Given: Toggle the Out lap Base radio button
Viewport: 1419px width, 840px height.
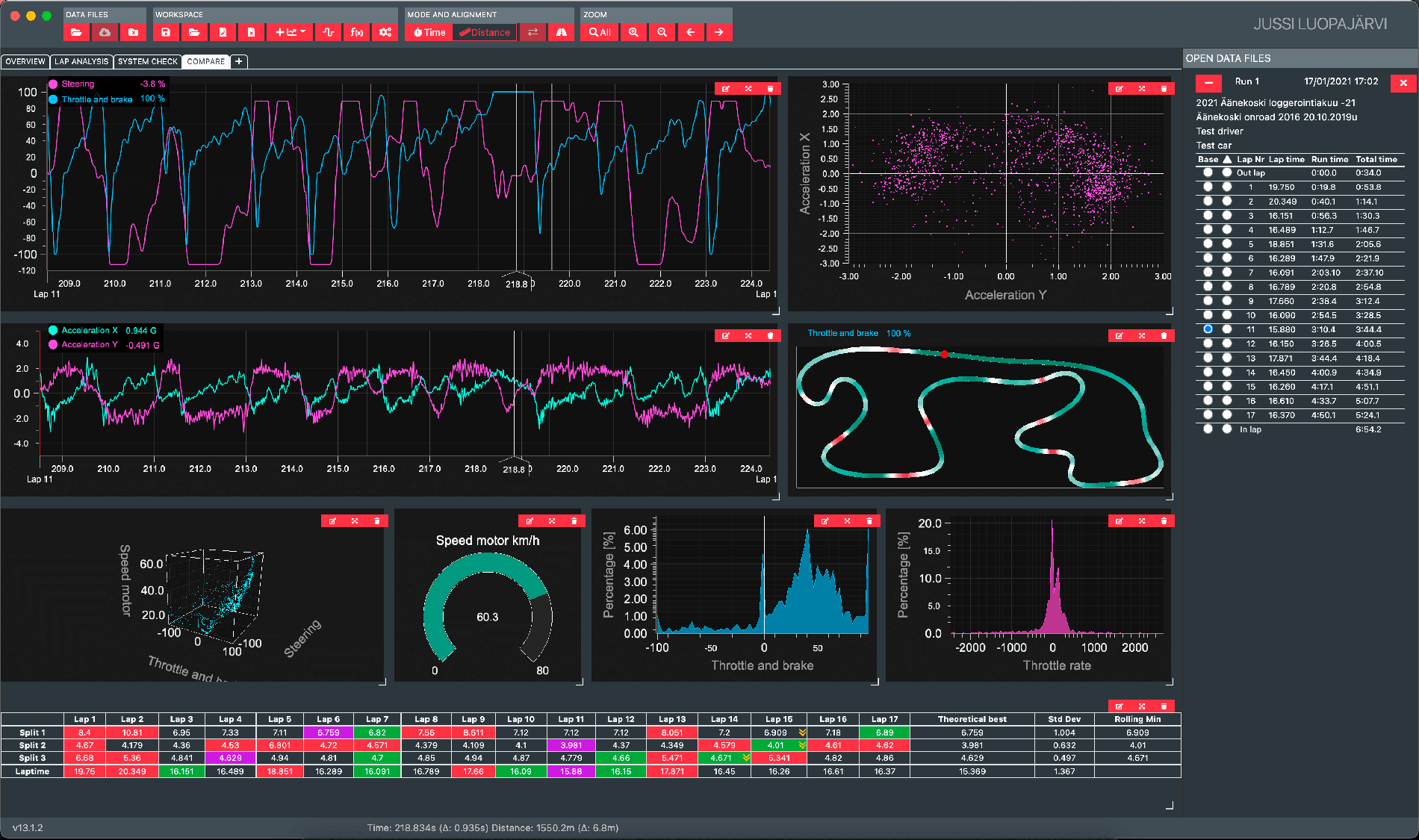Looking at the screenshot, I should [x=1208, y=172].
